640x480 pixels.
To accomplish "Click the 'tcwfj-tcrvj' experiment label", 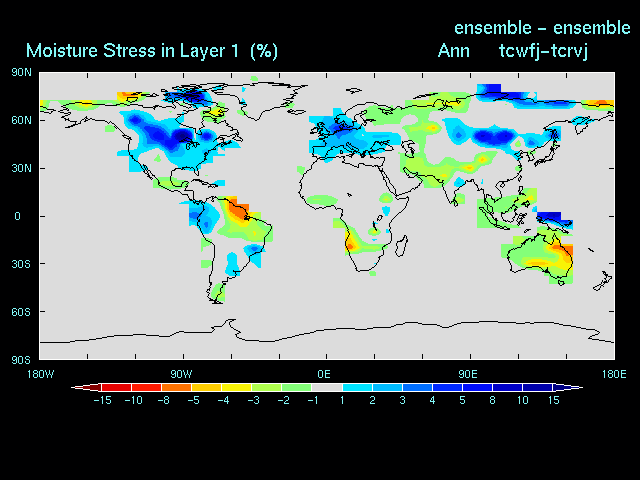I will point(543,51).
